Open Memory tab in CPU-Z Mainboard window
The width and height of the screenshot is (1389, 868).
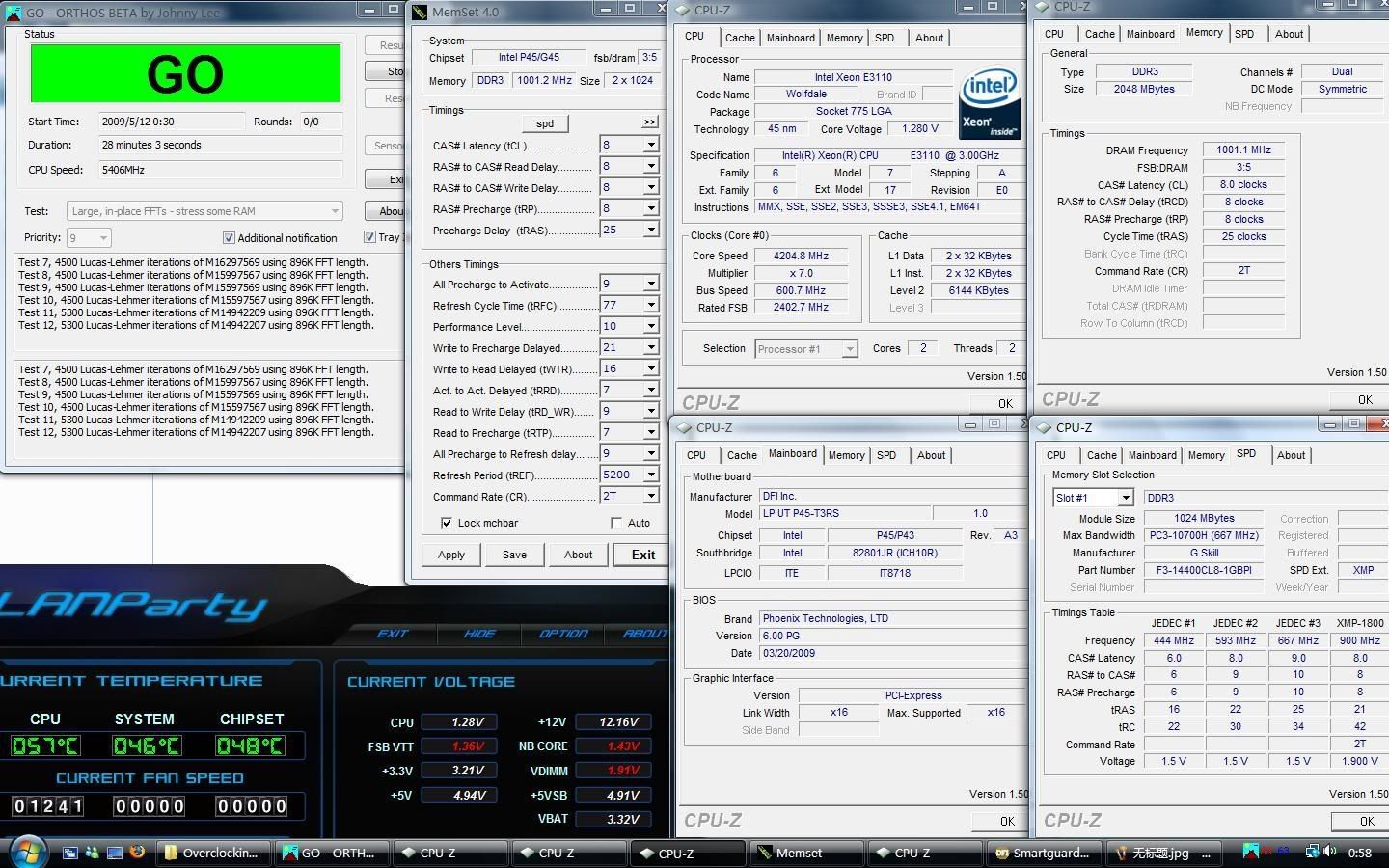tap(846, 455)
